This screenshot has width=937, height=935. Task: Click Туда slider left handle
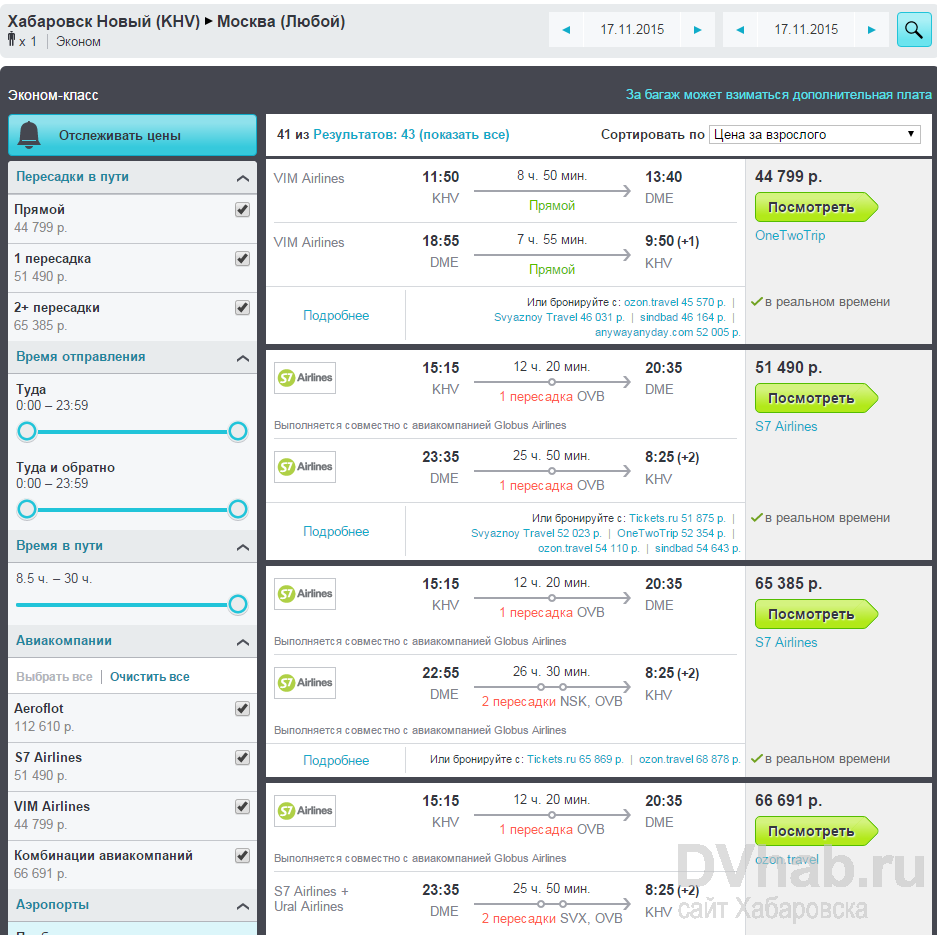[27, 431]
